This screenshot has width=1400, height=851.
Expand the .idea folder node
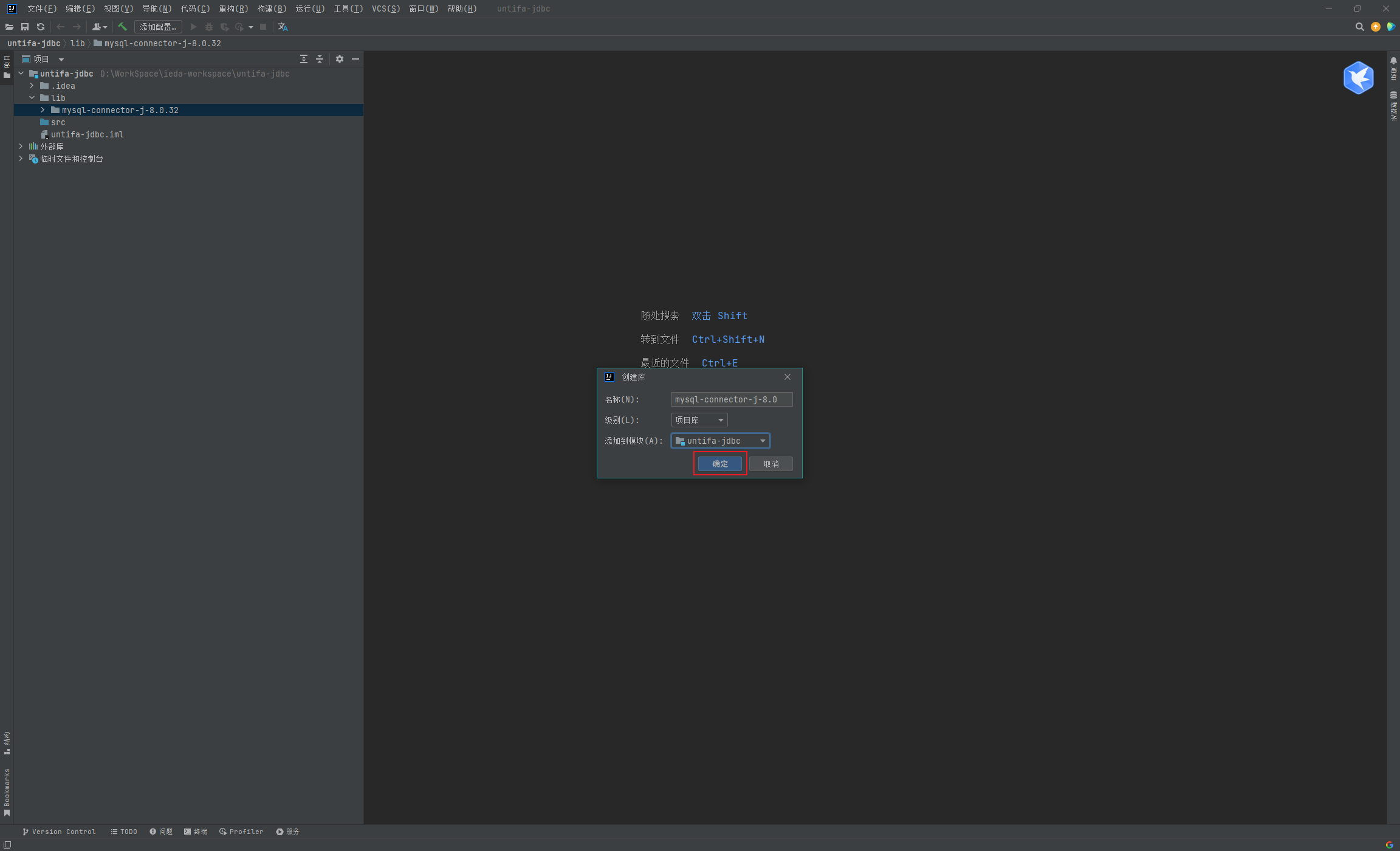click(32, 86)
